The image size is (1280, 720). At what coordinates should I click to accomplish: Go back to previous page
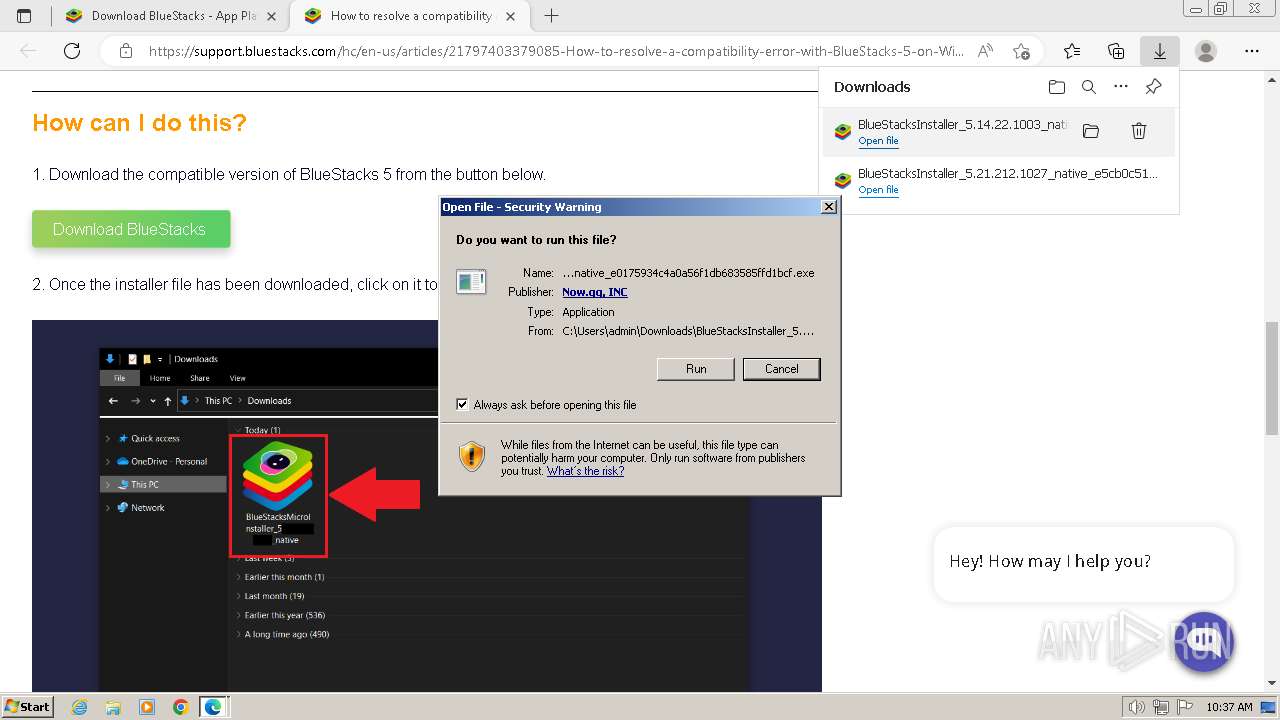point(28,51)
